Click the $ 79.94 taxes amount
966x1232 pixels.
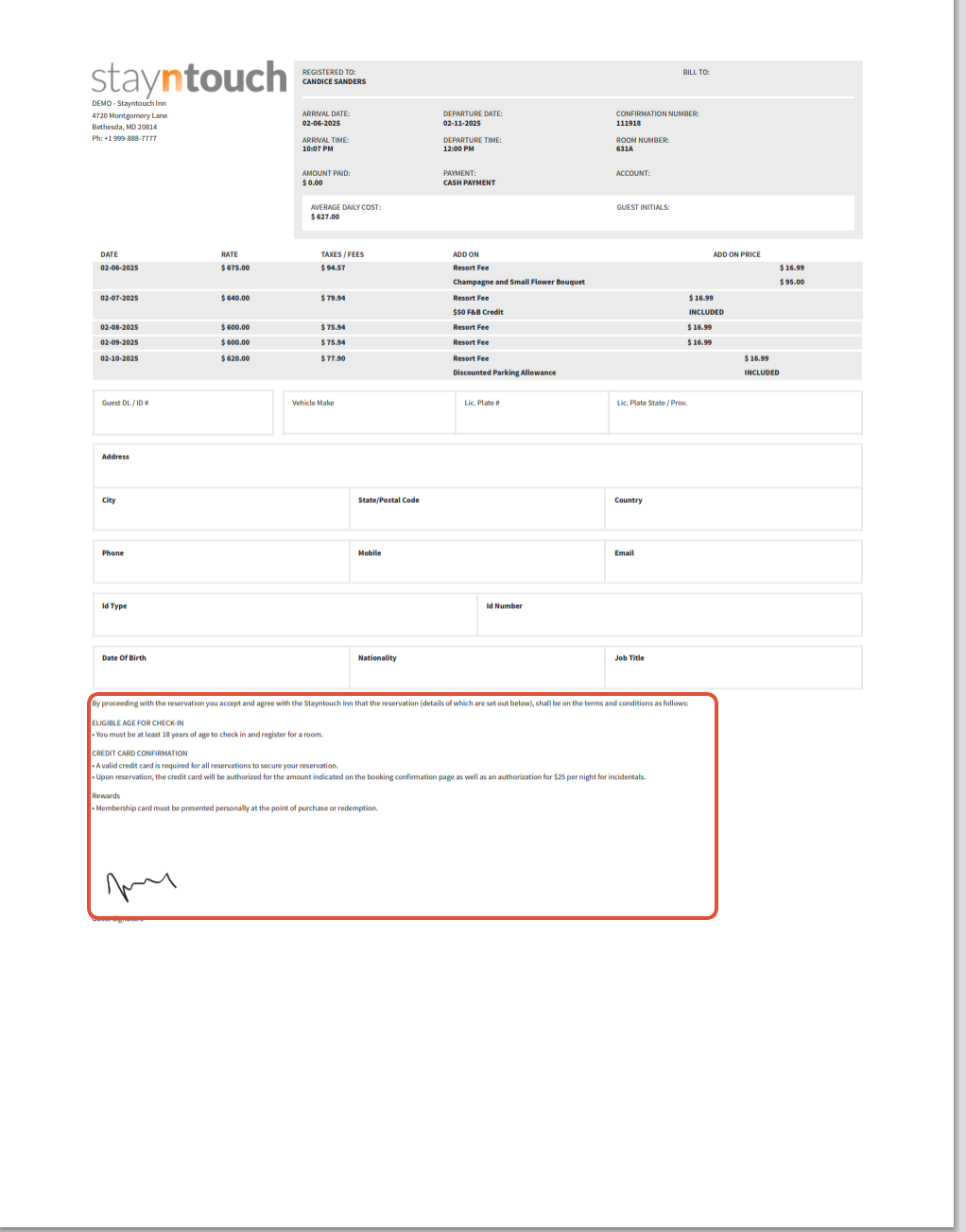pyautogui.click(x=334, y=298)
